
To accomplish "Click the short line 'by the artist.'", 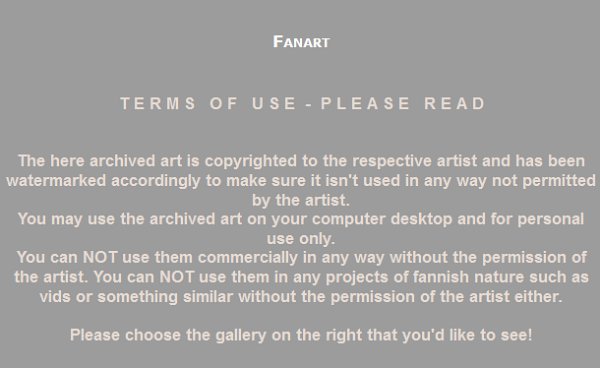I will tap(301, 200).
